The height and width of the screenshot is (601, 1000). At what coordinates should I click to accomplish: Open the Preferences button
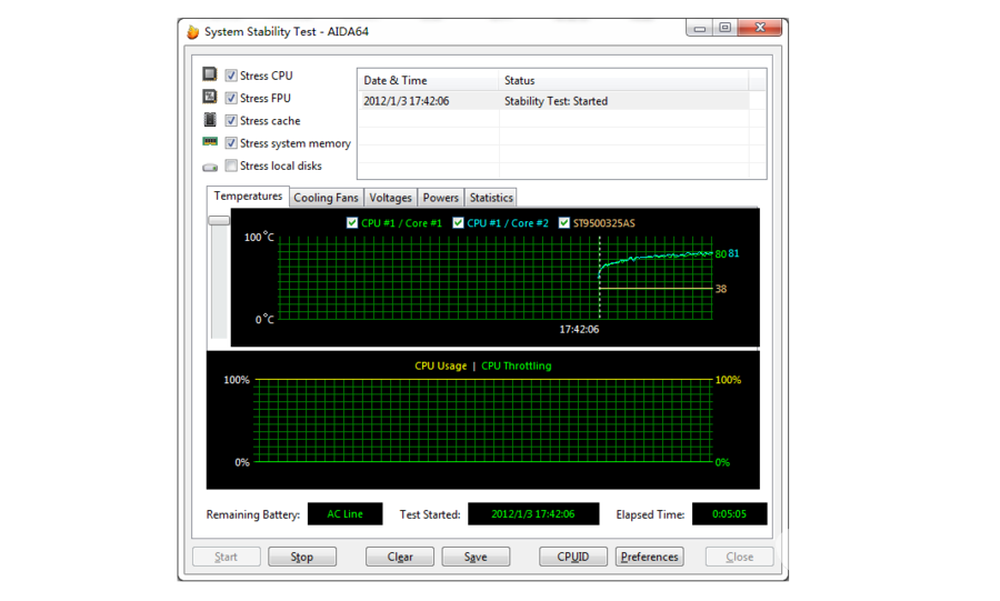tap(650, 557)
